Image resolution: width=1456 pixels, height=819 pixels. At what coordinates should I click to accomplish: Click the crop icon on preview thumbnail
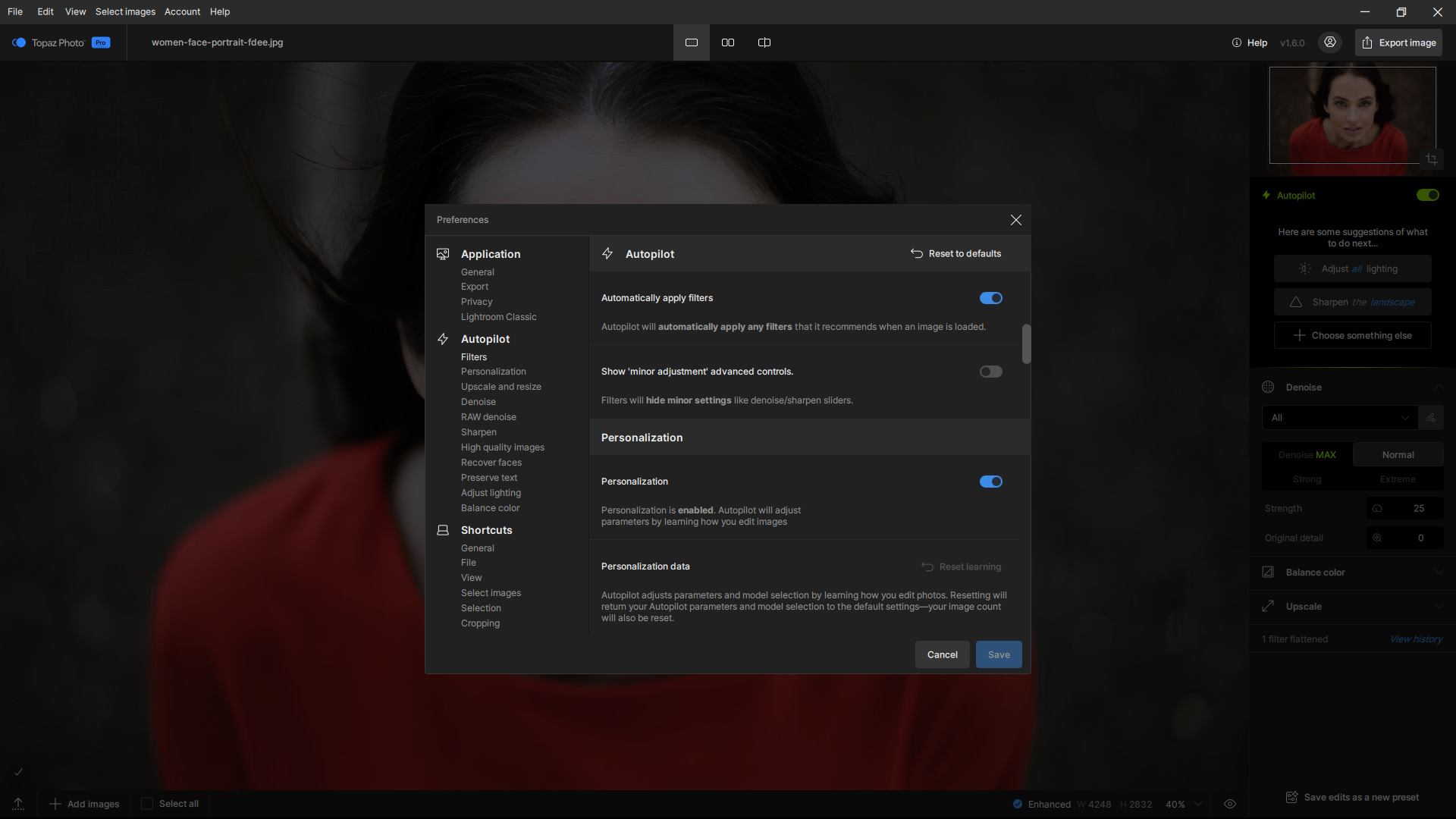1432,159
